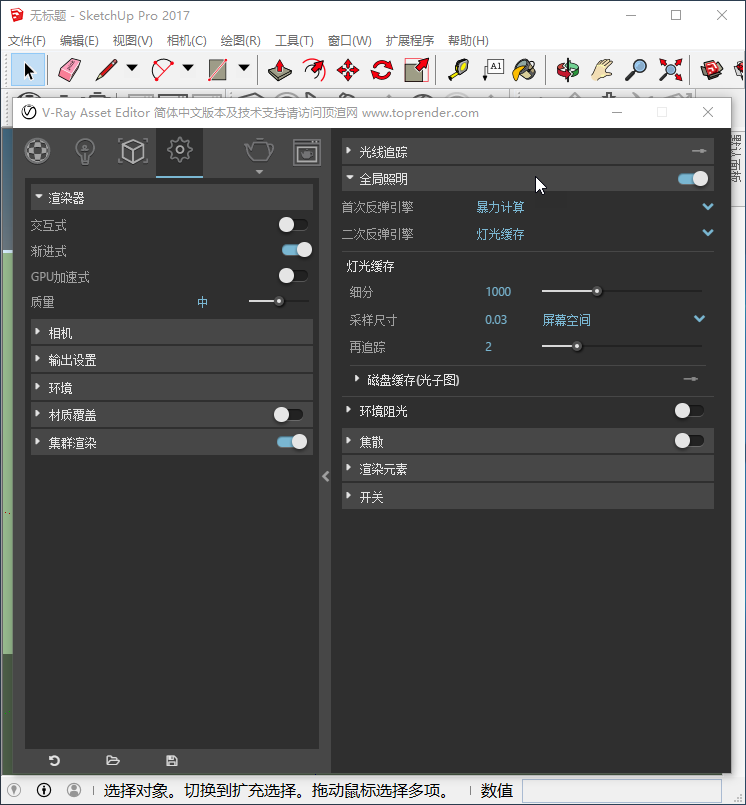Select the Arc drawing tool
Viewport: 746px width, 805px height.
(x=162, y=69)
